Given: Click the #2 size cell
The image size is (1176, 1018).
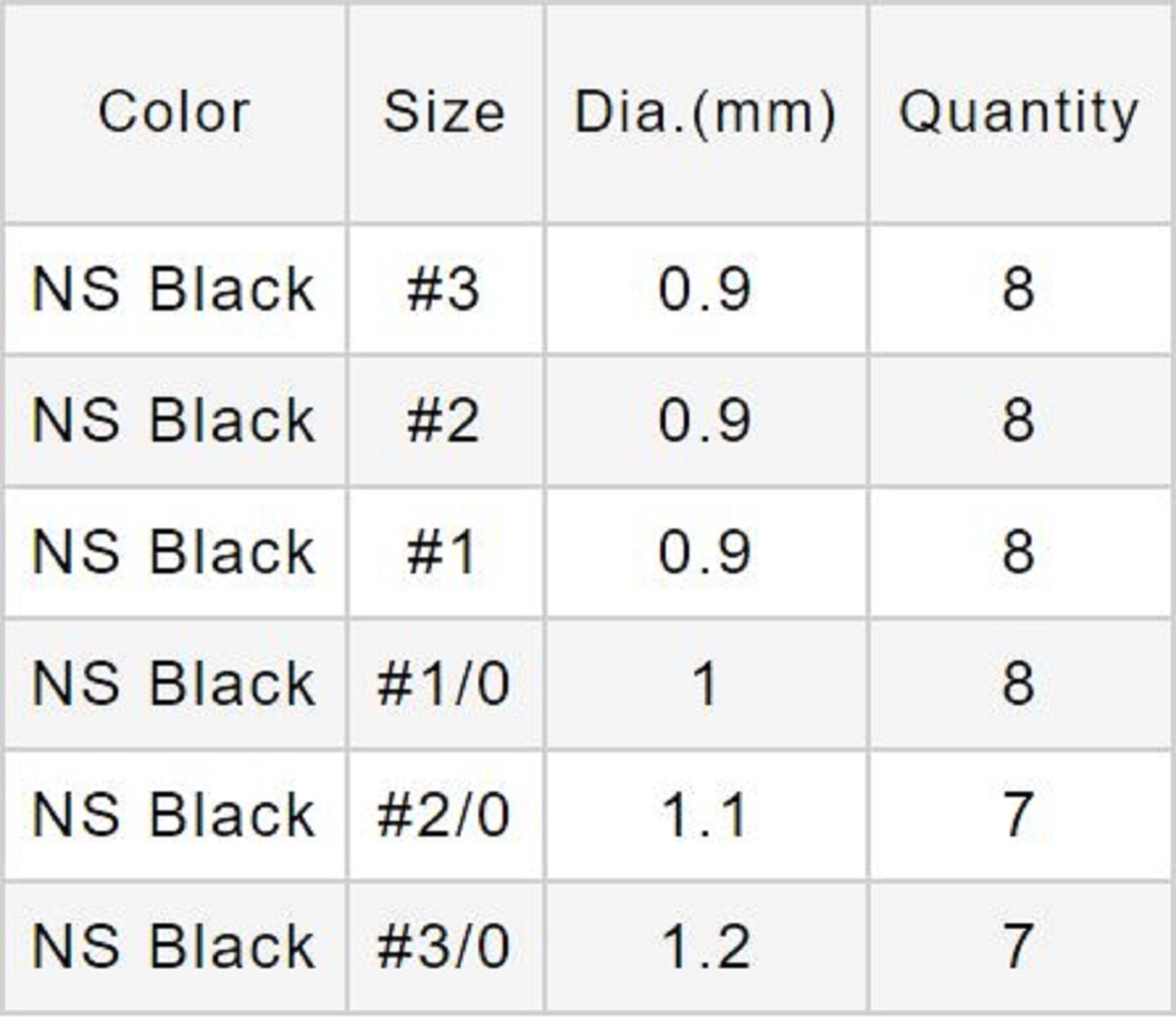Looking at the screenshot, I should click(x=444, y=420).
